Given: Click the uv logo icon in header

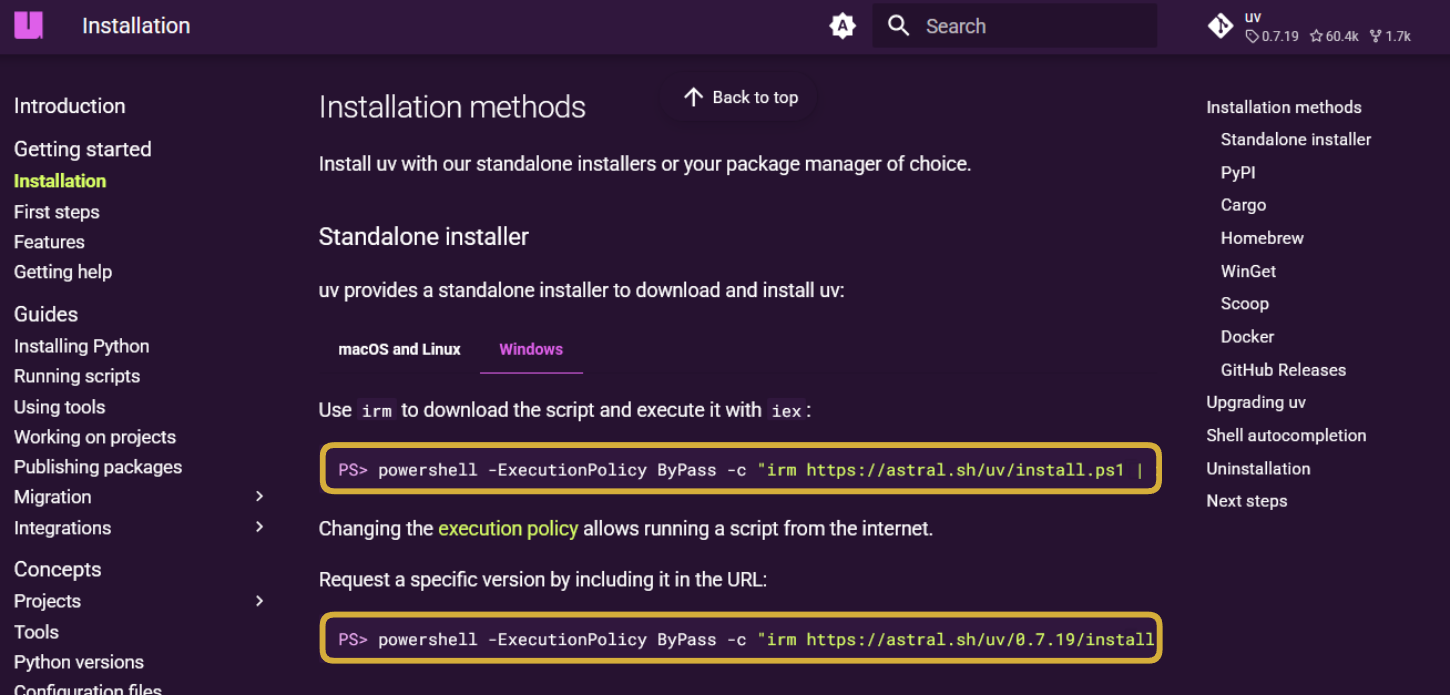Looking at the screenshot, I should click(x=28, y=25).
